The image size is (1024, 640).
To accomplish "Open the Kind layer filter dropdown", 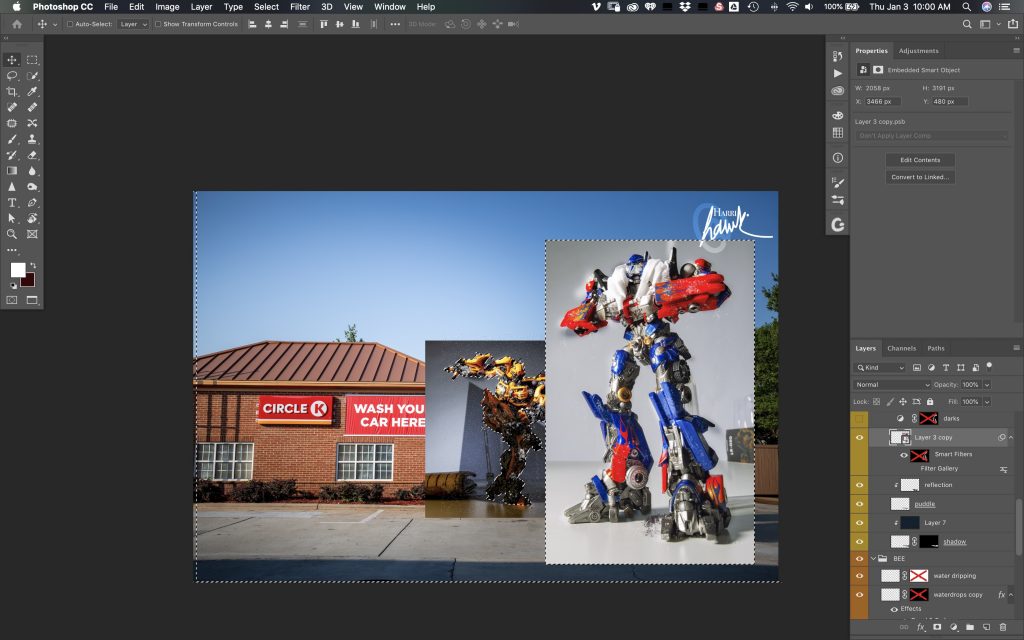I will click(x=880, y=368).
